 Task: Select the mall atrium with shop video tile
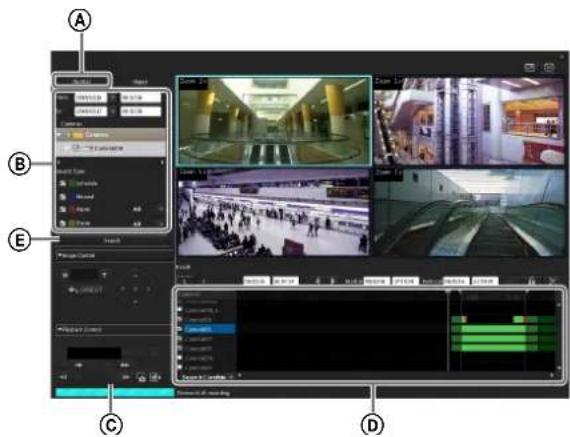[469, 121]
